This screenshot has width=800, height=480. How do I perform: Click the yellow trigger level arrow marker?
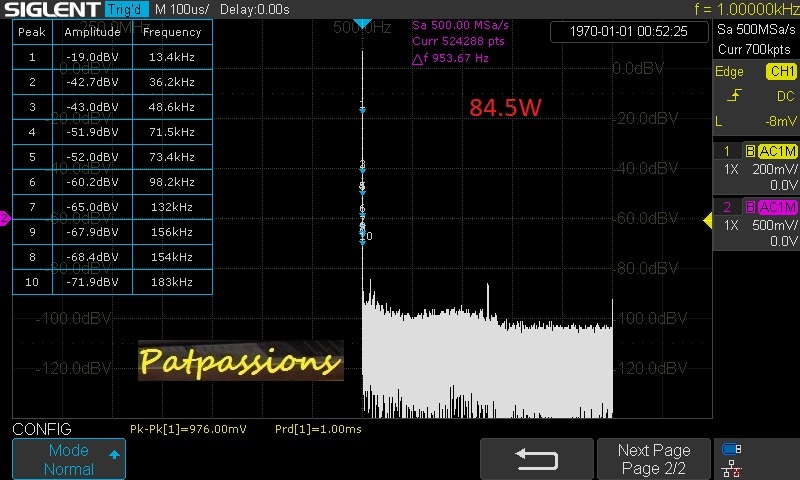click(708, 220)
